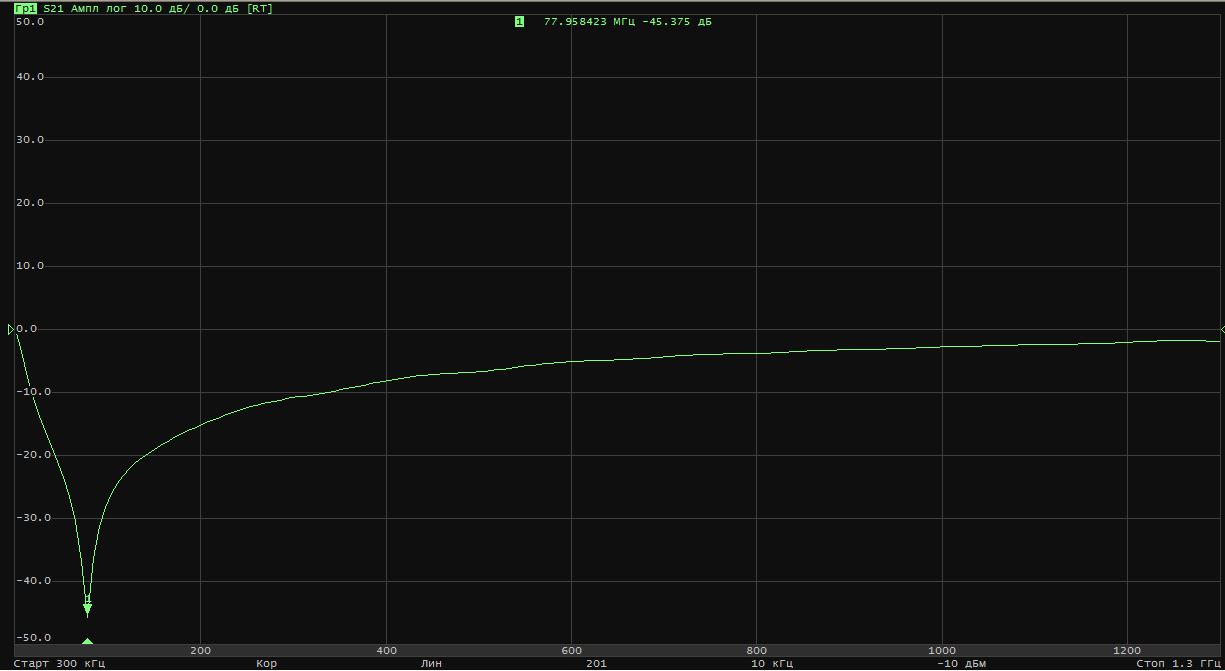Viewport: 1225px width, 671px height.
Task: Click the -20.0 scale label
Action: 33,455
